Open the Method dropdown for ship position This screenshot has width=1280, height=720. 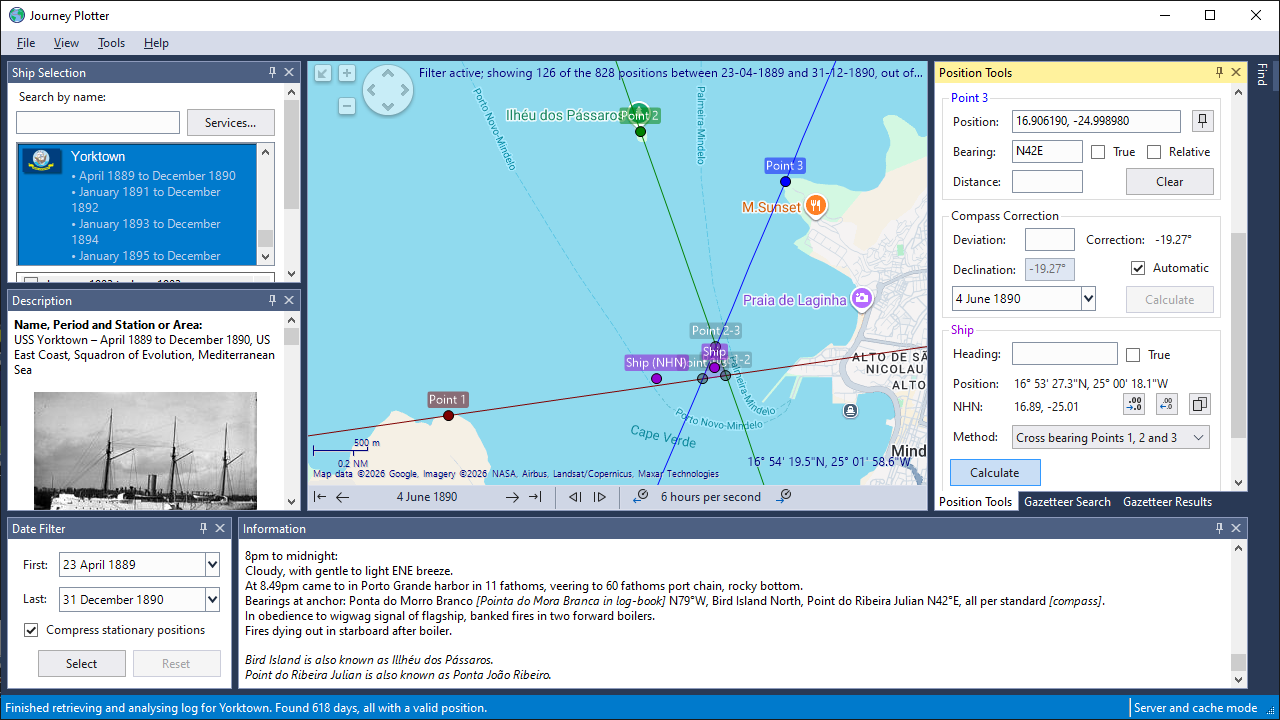[1199, 438]
